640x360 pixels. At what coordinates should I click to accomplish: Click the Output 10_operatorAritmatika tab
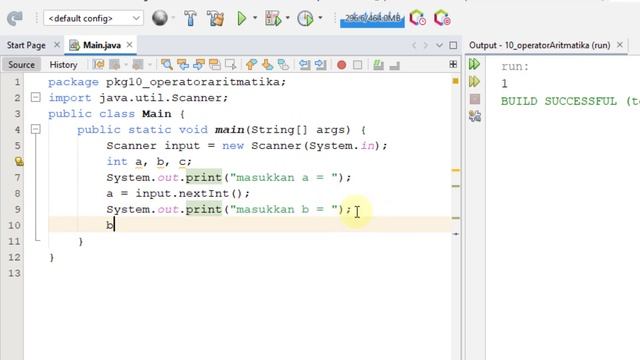pyautogui.click(x=539, y=45)
